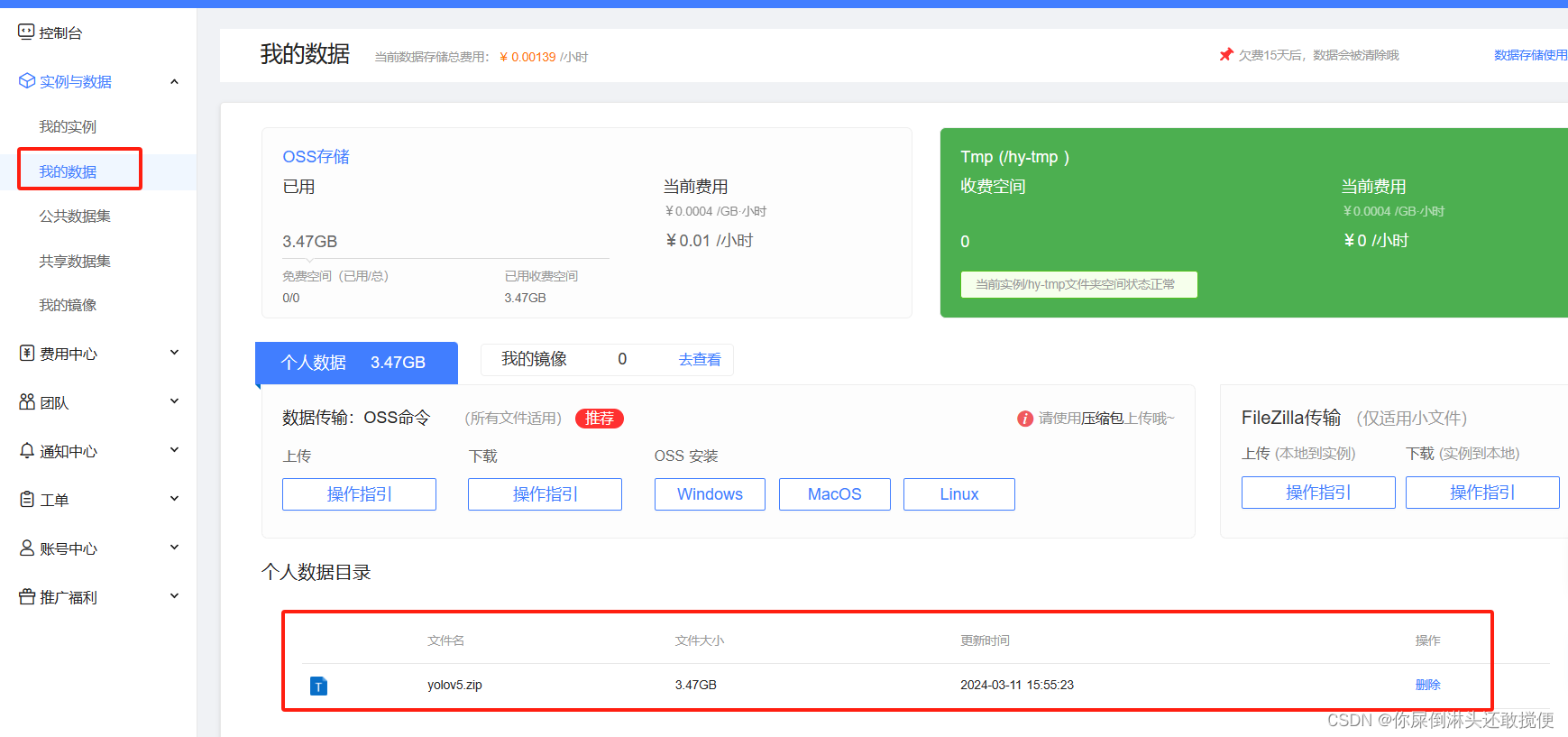This screenshot has width=1568, height=737.
Task: Click the 去查看 link next to 我的镜像
Action: point(699,360)
